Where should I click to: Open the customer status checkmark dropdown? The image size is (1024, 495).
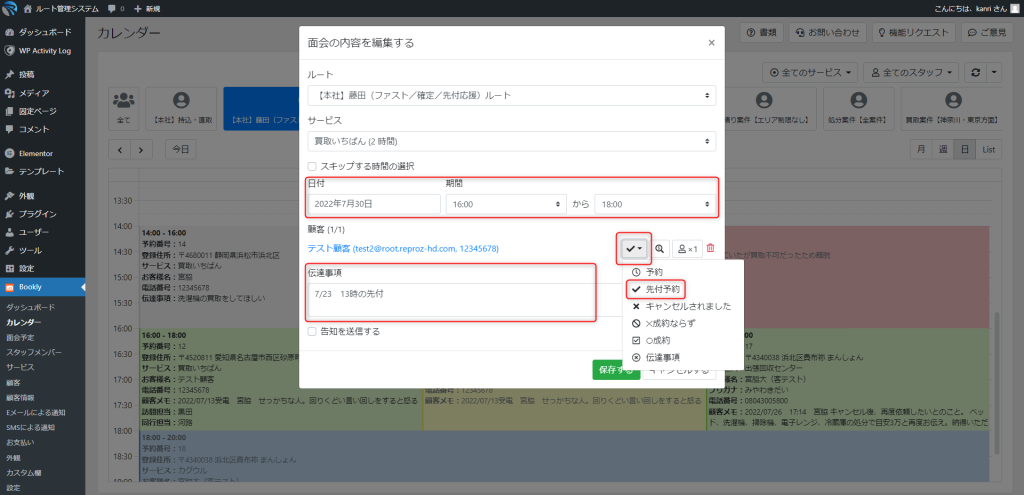tap(634, 248)
